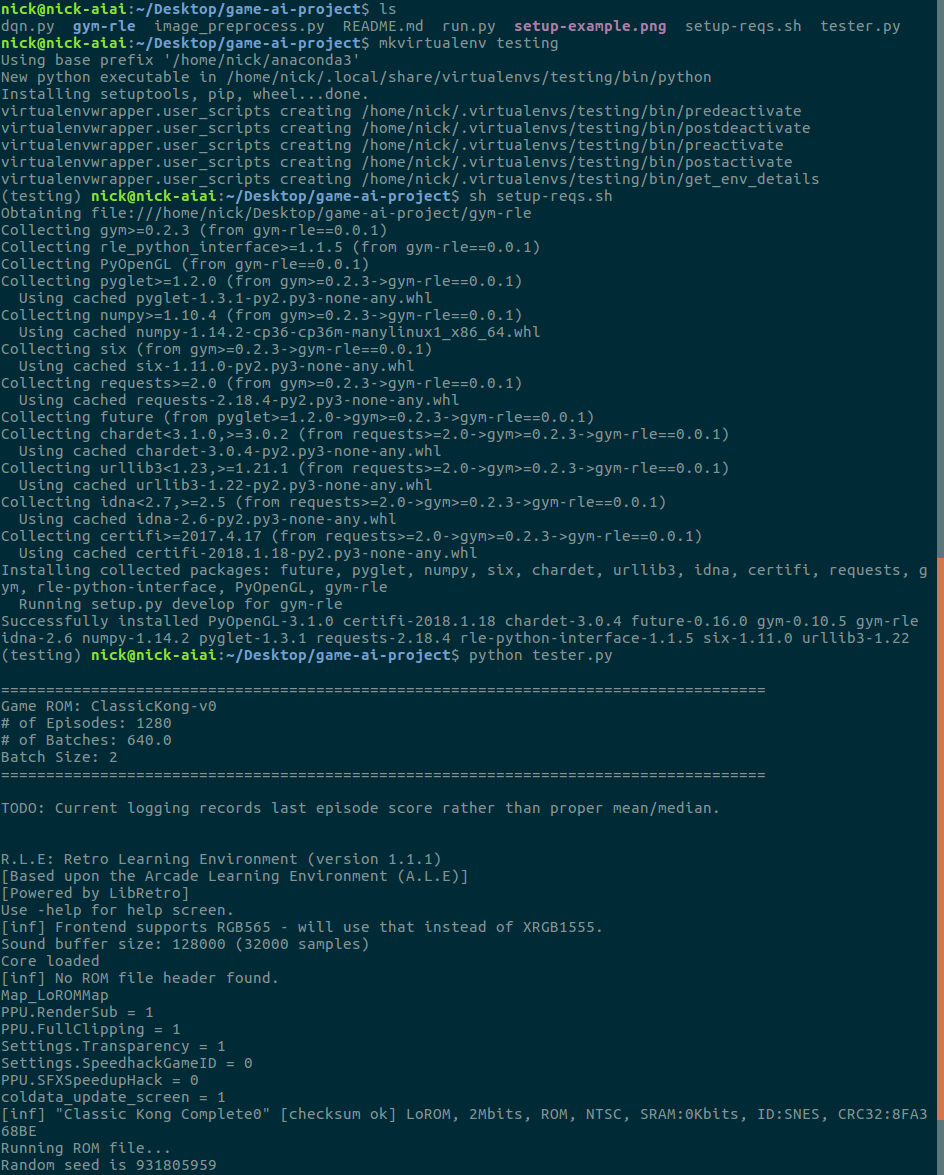
Task: Click 'Sound buffer size: 128000 (32000 samples)'
Action: coord(185,944)
